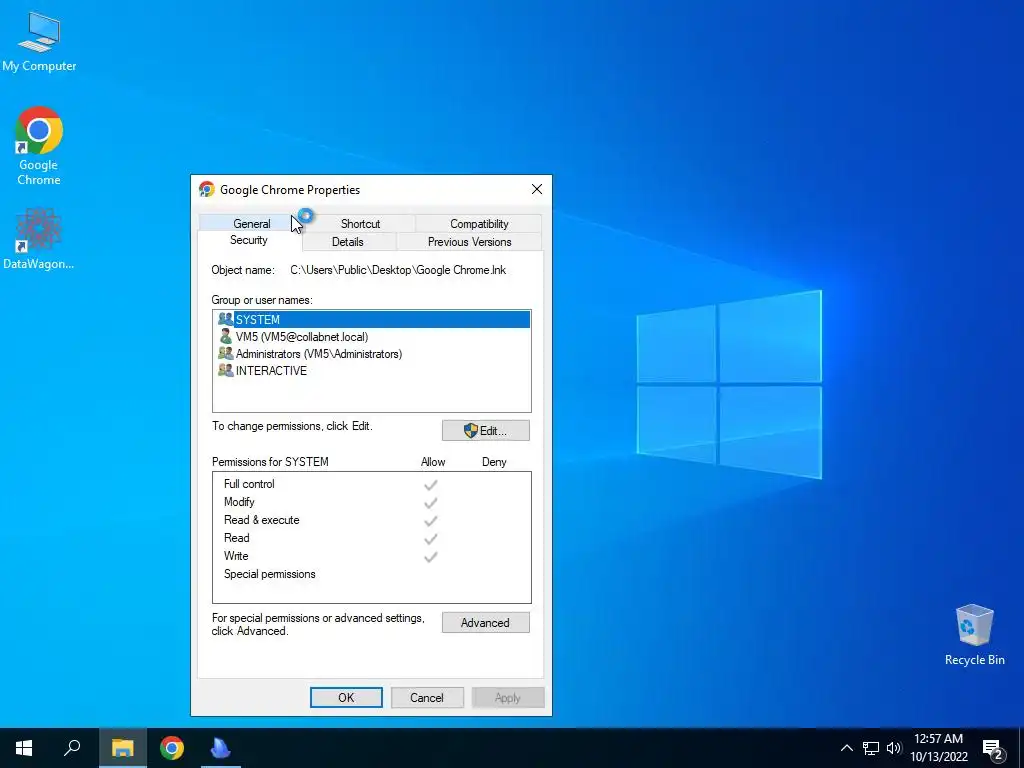Click the Write permission label
Viewport: 1024px width, 768px height.
coord(236,556)
